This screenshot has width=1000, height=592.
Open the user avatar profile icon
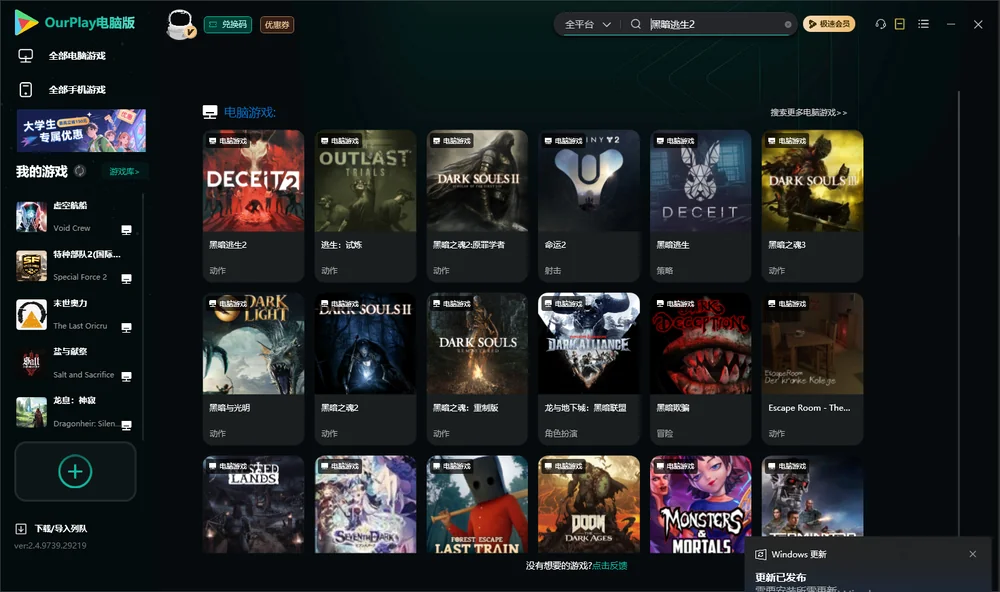[x=180, y=24]
